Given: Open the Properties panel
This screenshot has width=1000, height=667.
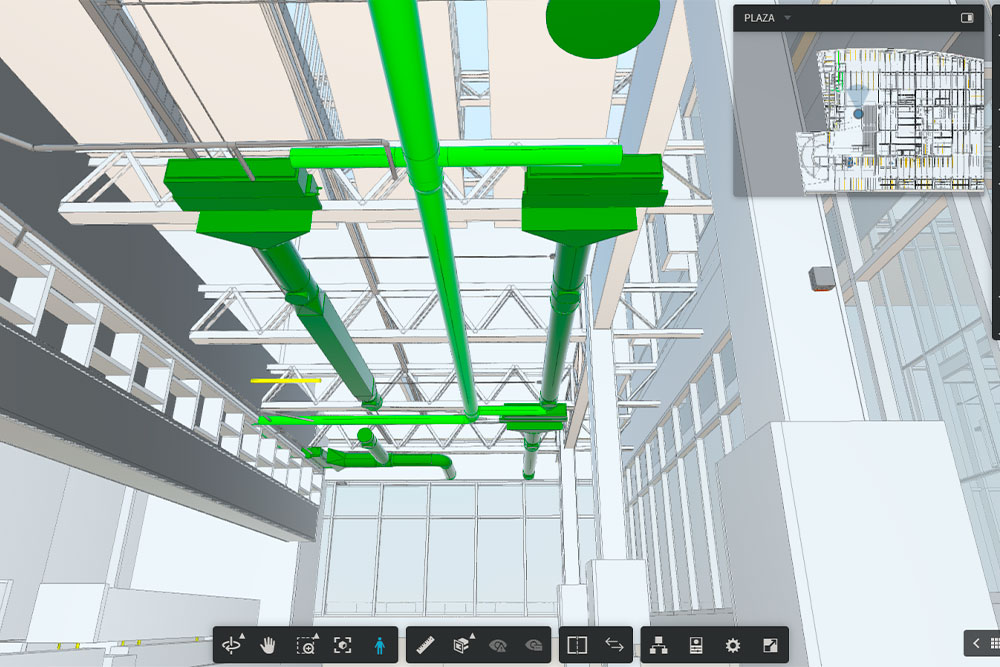Looking at the screenshot, I should [697, 645].
